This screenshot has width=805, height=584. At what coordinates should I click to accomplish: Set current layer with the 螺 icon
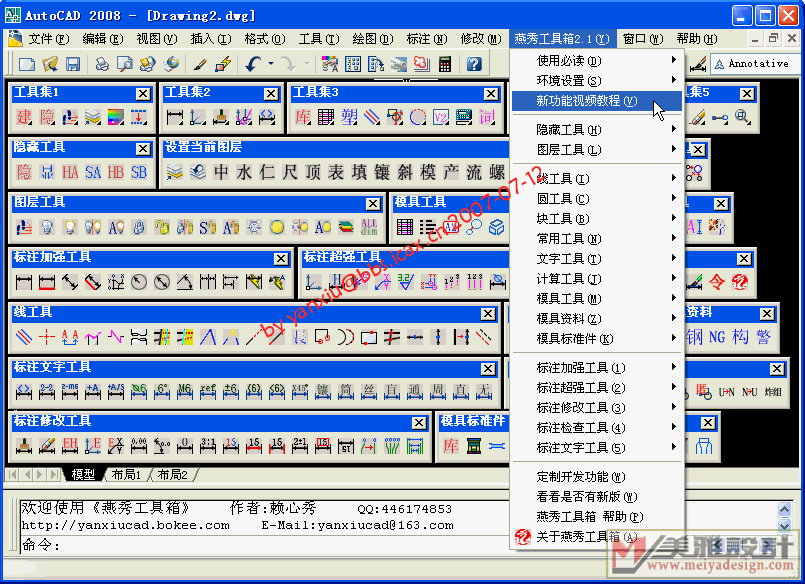497,172
